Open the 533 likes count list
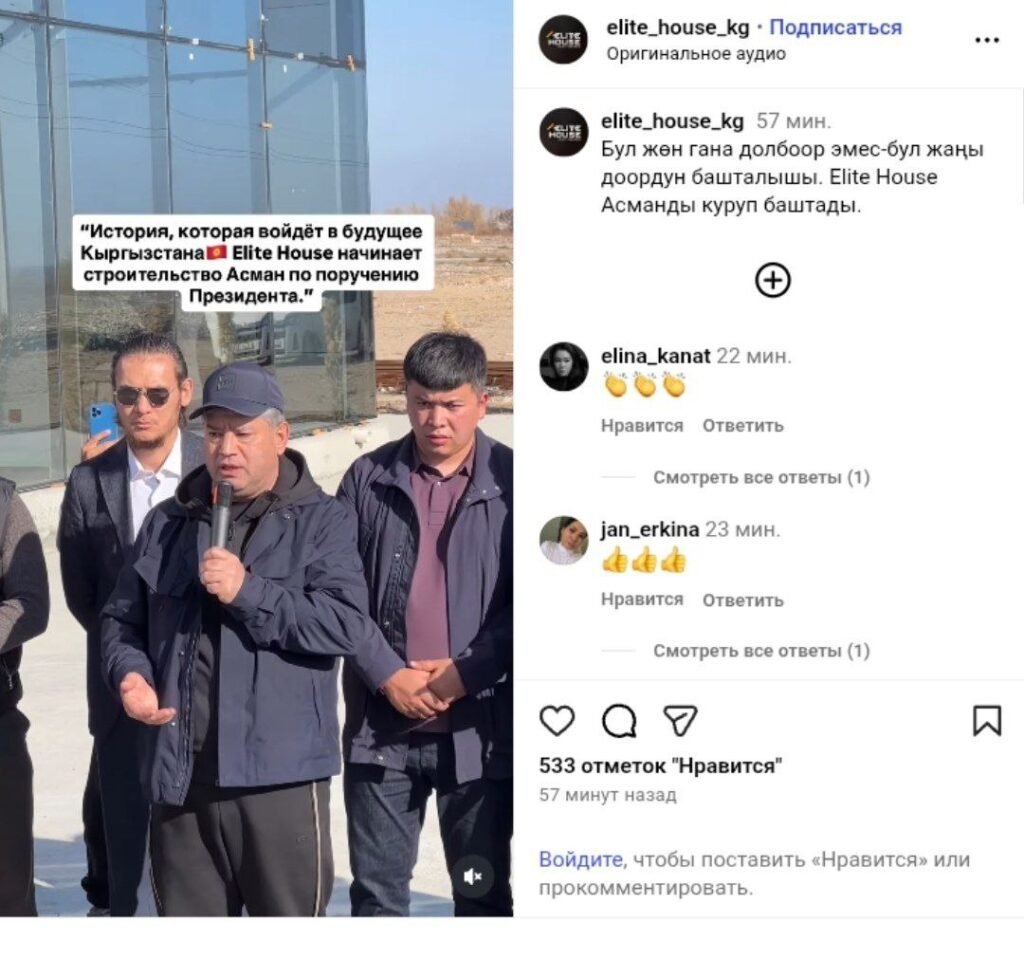 click(x=660, y=766)
